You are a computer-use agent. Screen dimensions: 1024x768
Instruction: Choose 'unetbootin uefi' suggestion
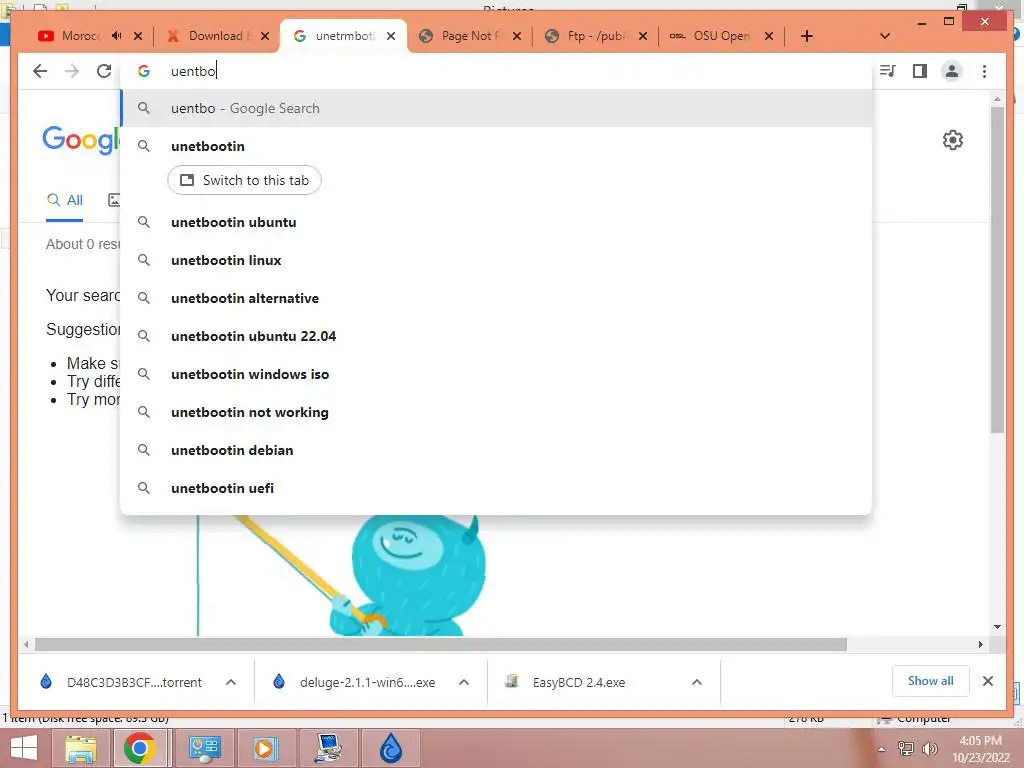496,488
